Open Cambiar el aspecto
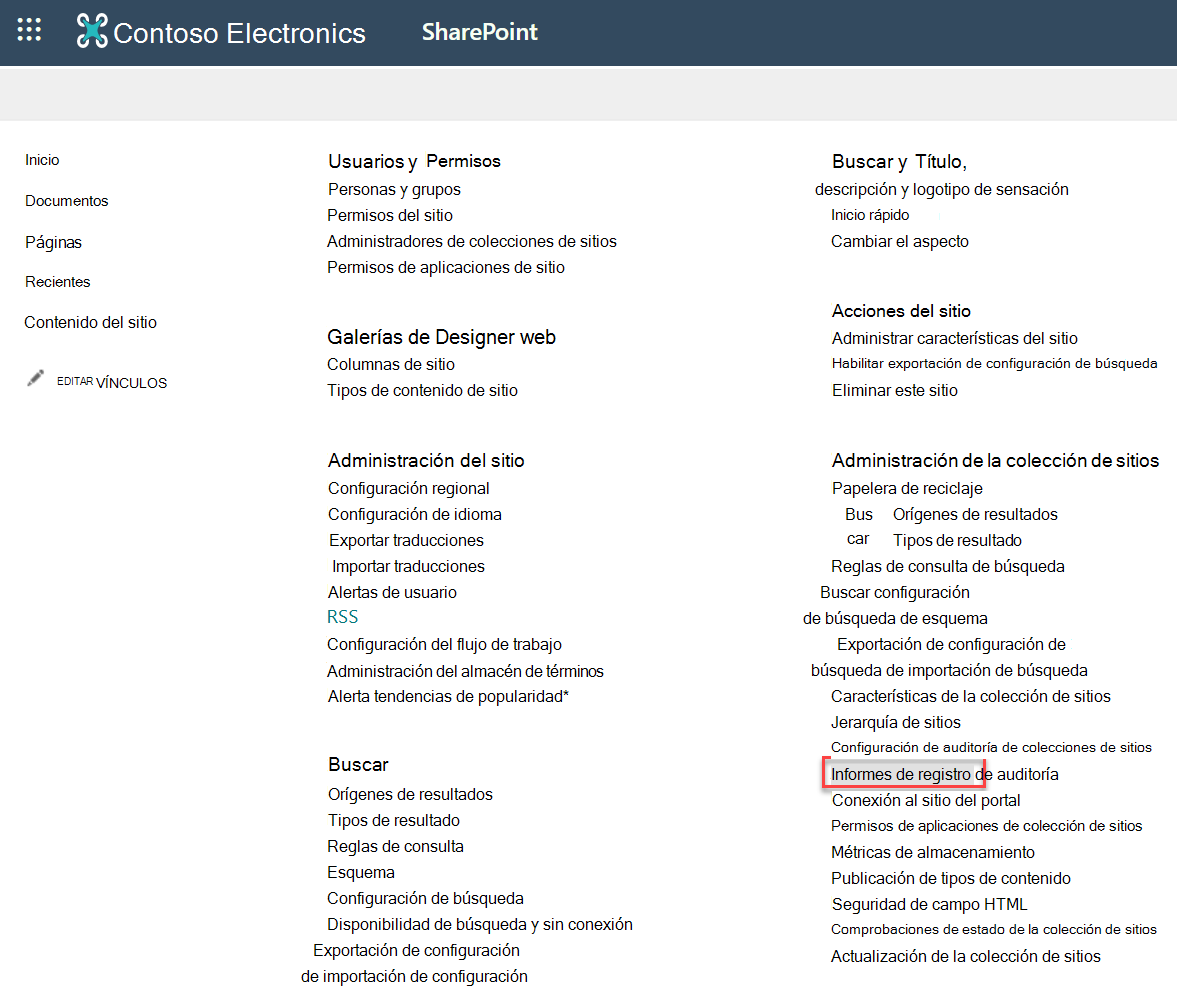1177x992 pixels. 900,242
